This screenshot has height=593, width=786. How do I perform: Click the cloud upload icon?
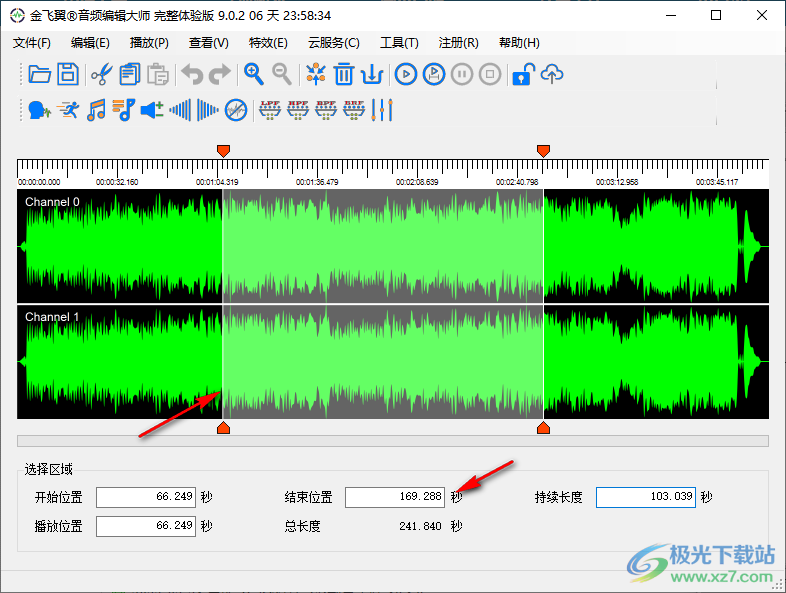pyautogui.click(x=552, y=74)
